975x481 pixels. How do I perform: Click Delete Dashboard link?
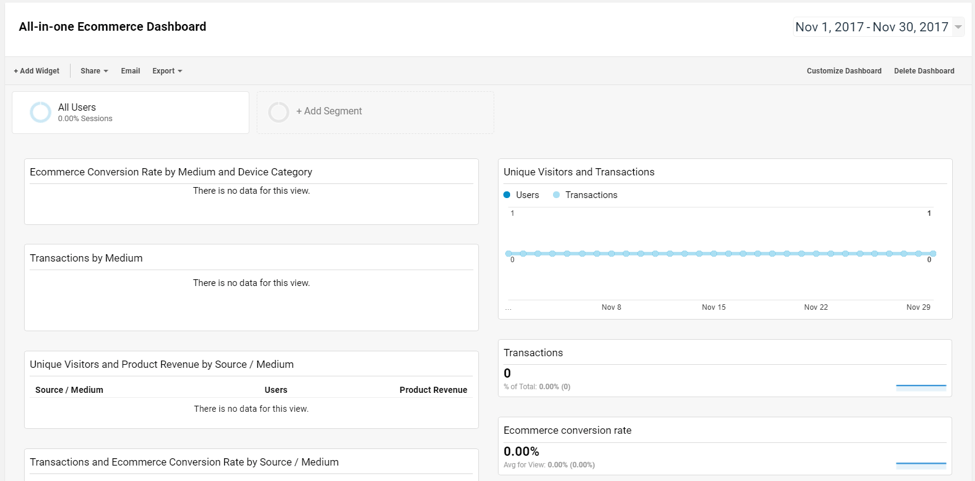[x=924, y=71]
